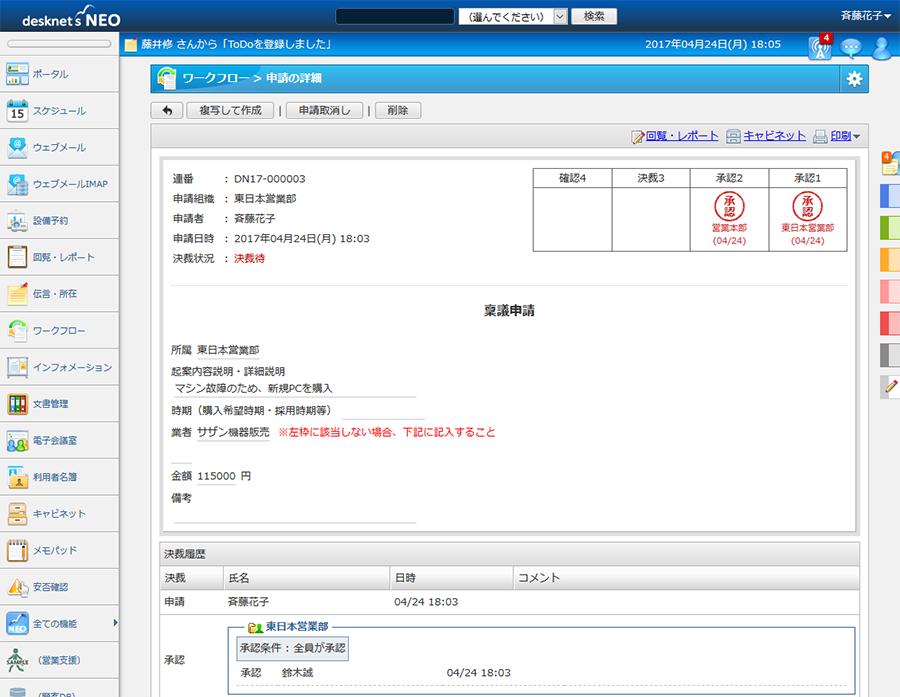Open settings gear in workflow header
The image size is (900, 697).
pos(853,79)
